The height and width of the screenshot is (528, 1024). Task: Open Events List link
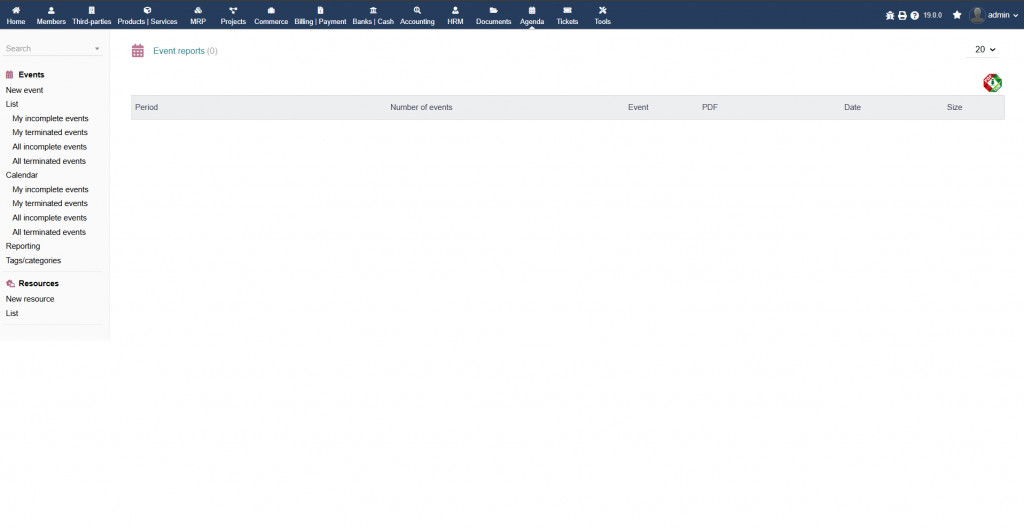click(12, 104)
